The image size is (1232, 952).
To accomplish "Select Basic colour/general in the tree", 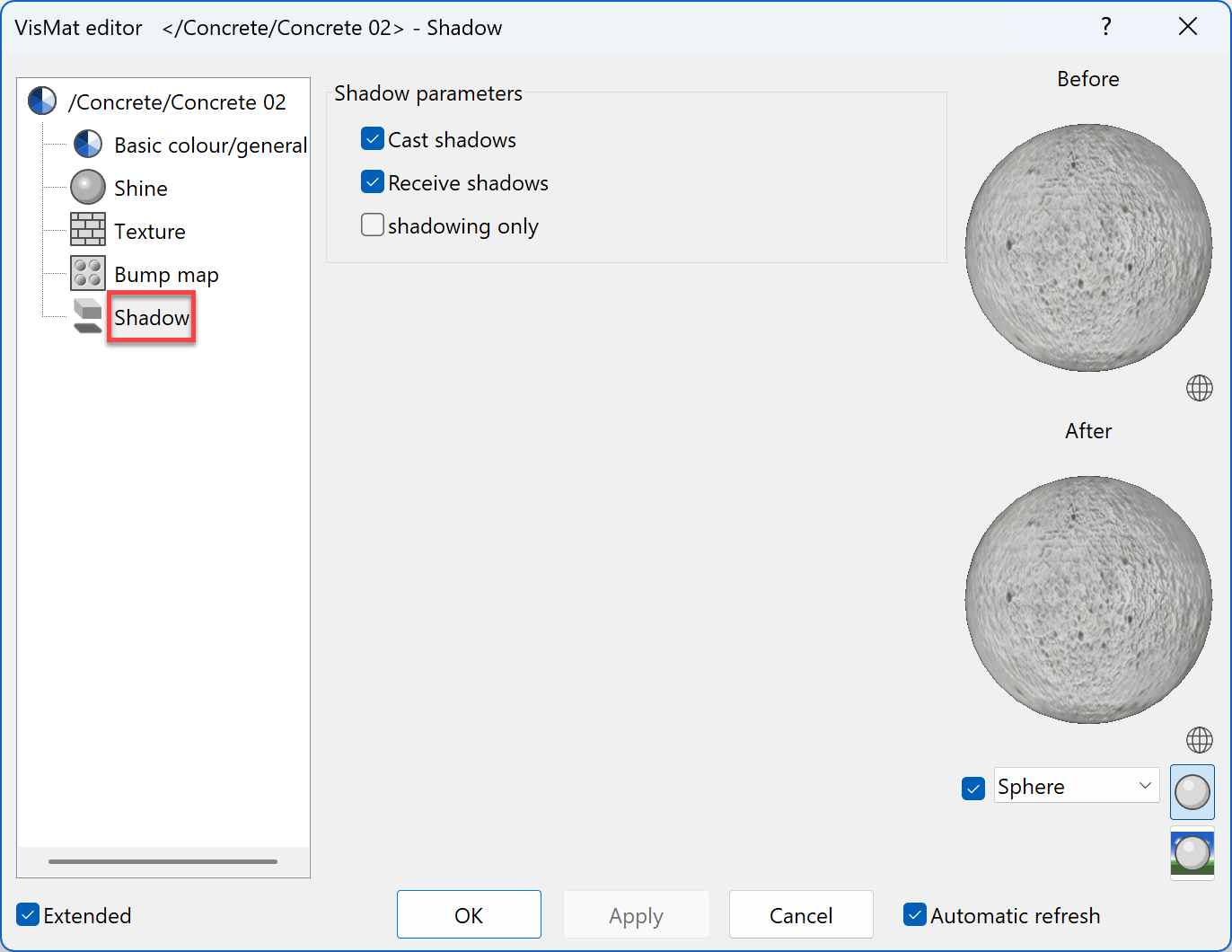I will pos(211,144).
